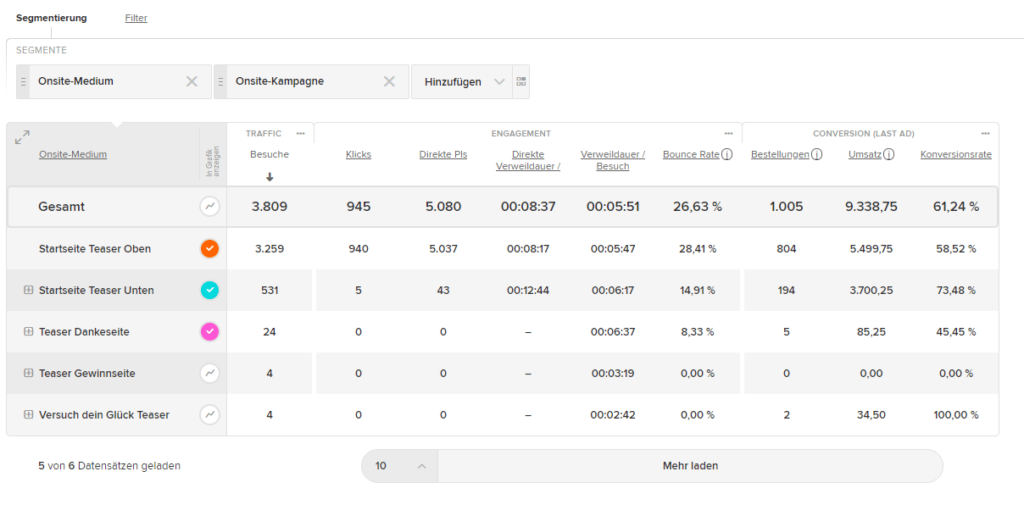Toggle chart display for Versuch dein Glück Teaser

(210, 415)
